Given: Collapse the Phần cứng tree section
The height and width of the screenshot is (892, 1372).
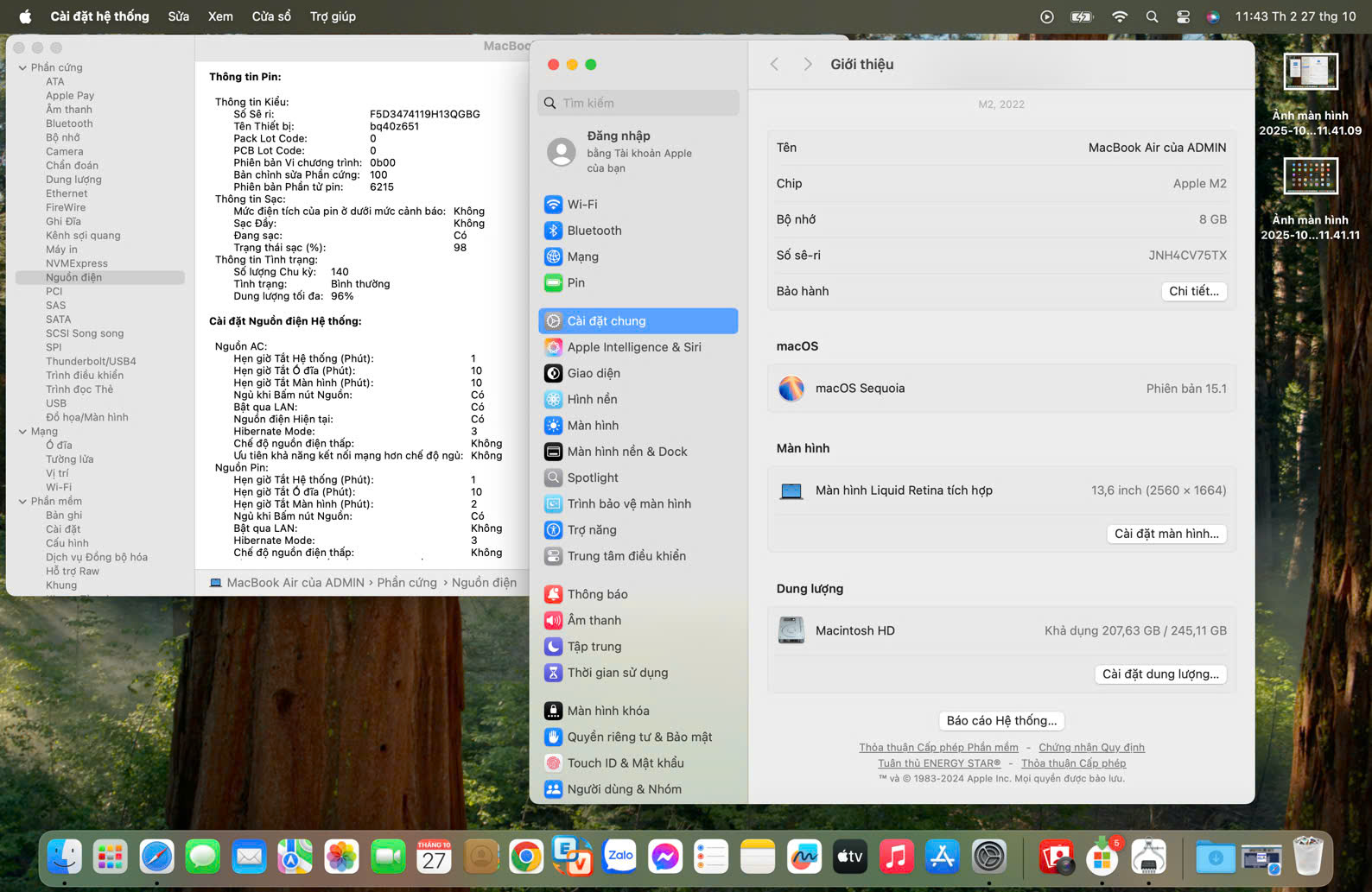Looking at the screenshot, I should tap(22, 67).
